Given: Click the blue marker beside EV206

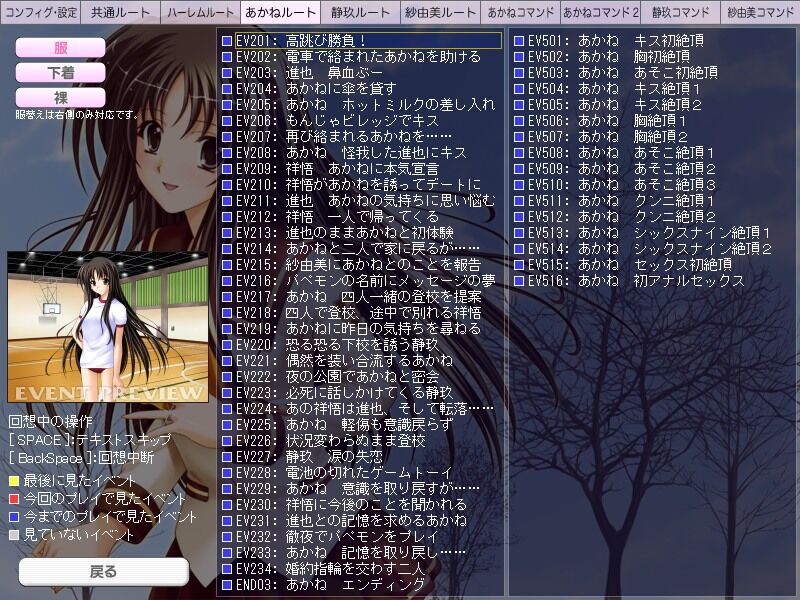Looking at the screenshot, I should (x=227, y=121).
